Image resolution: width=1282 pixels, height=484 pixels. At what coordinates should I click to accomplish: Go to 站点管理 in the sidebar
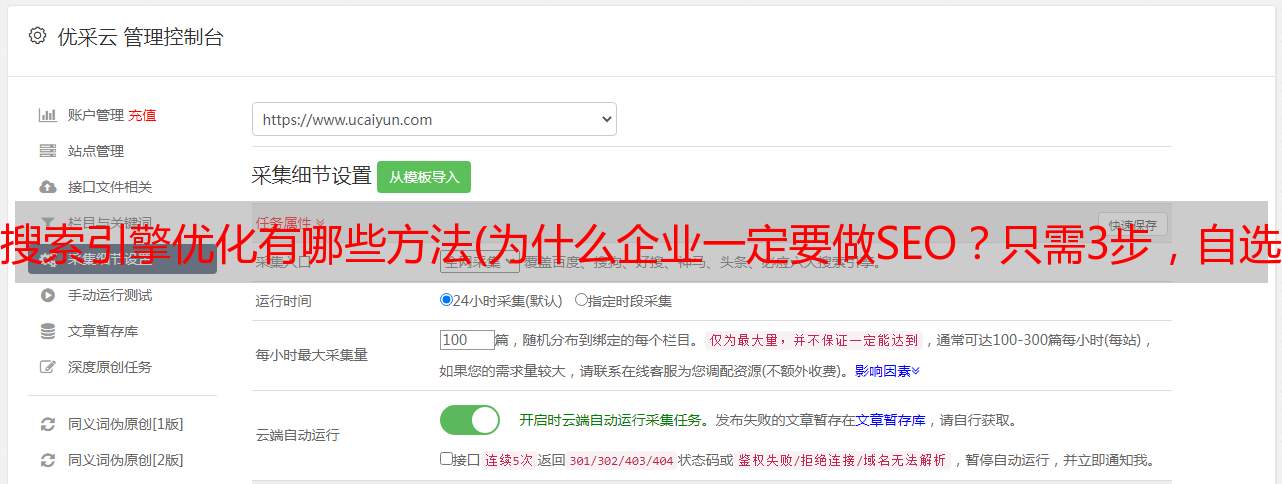pyautogui.click(x=96, y=151)
